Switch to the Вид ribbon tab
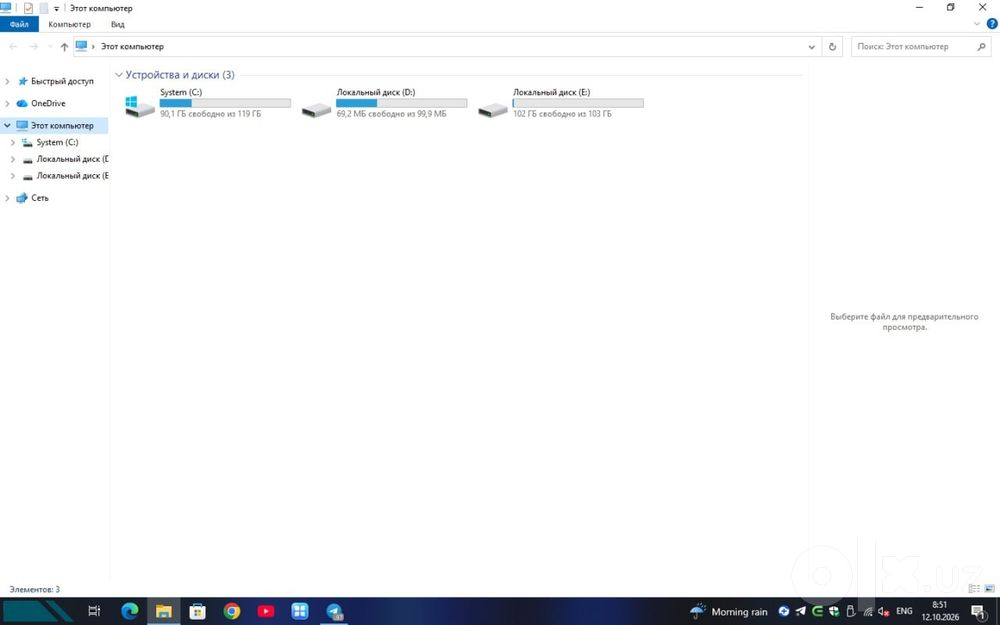The image size is (1000, 625). coord(118,24)
